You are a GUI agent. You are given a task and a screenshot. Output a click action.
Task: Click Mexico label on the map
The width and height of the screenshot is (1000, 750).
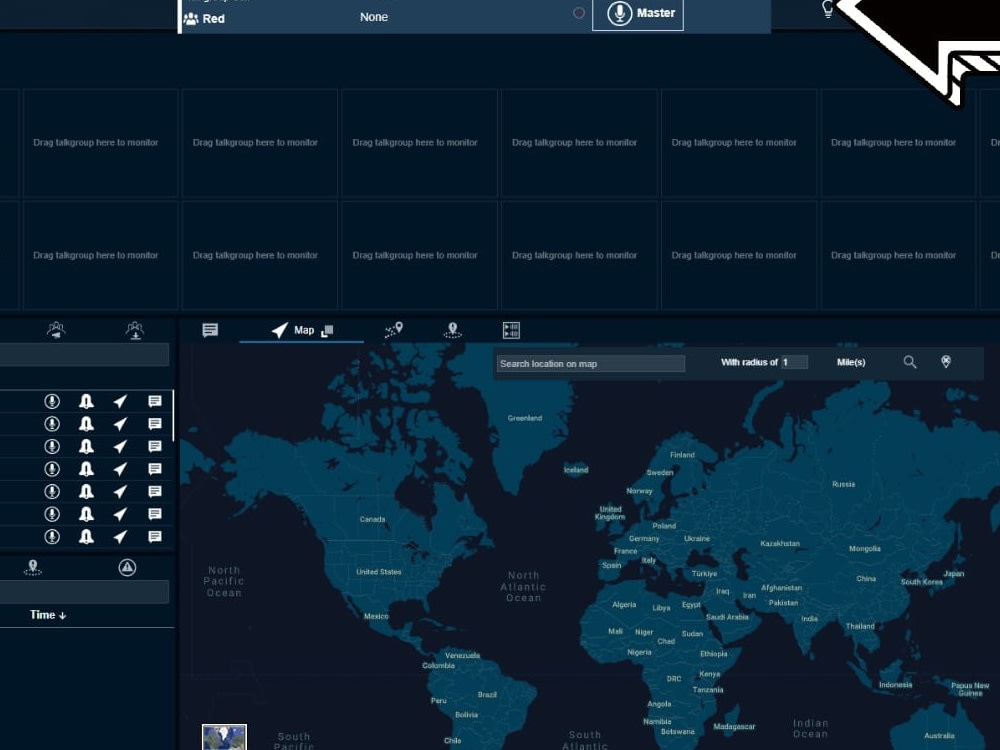click(376, 616)
